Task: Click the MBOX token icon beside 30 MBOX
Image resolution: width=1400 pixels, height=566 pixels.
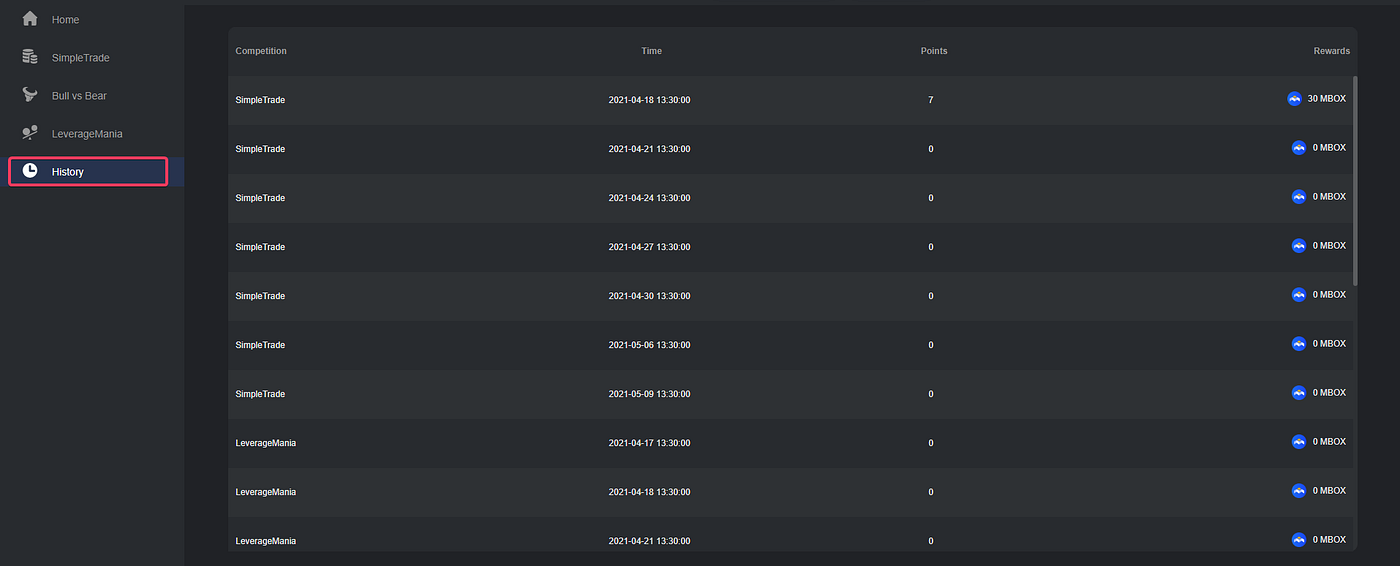Action: click(x=1295, y=99)
